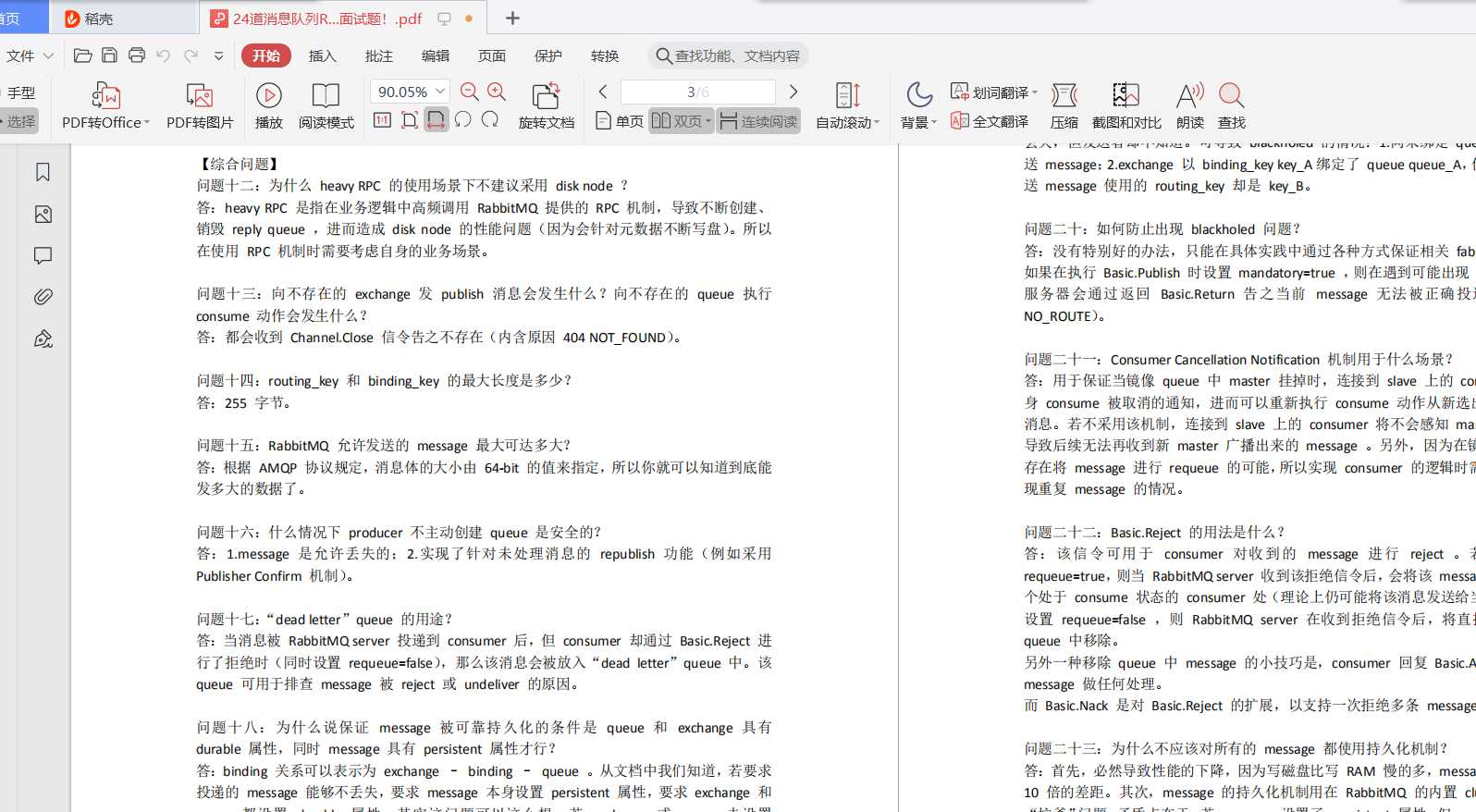Expand the 文件 menu arrow

coord(48,56)
